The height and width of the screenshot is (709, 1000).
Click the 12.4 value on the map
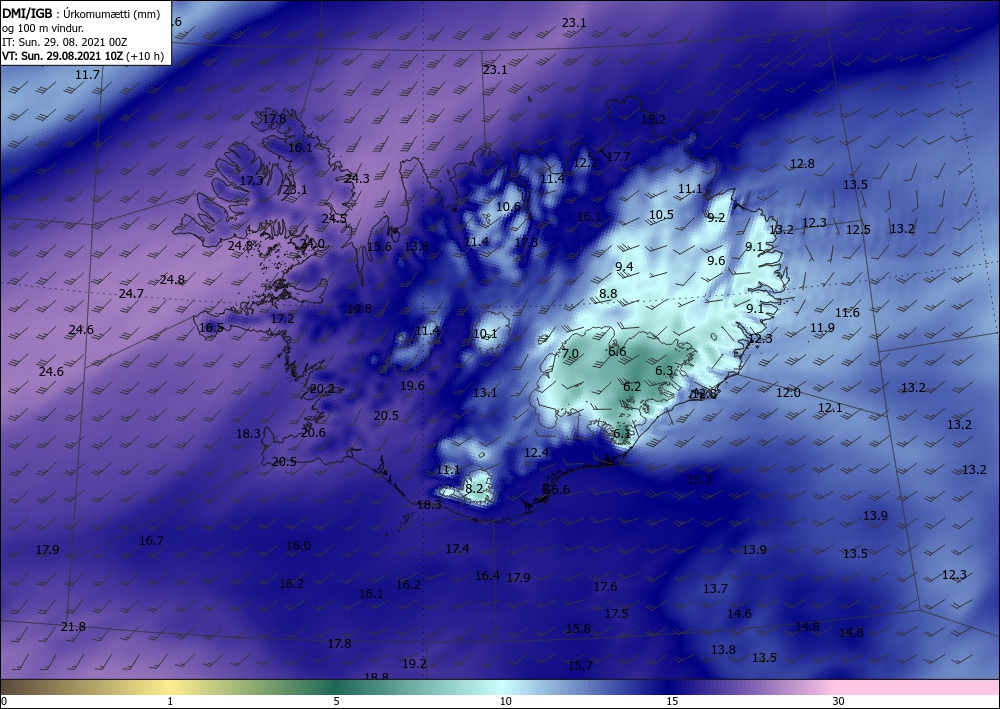point(536,453)
